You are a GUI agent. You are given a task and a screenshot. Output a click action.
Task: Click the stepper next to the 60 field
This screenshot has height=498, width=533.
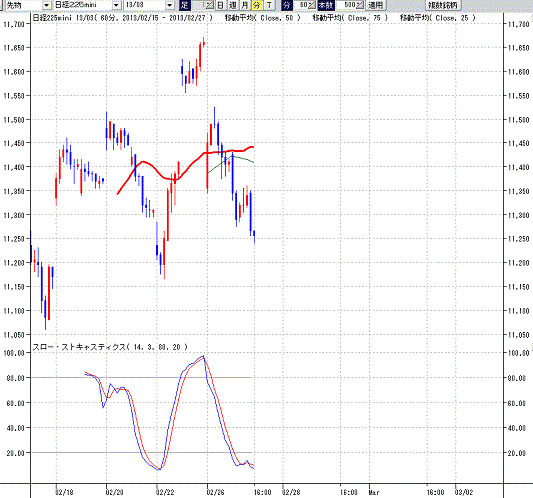pyautogui.click(x=312, y=5)
